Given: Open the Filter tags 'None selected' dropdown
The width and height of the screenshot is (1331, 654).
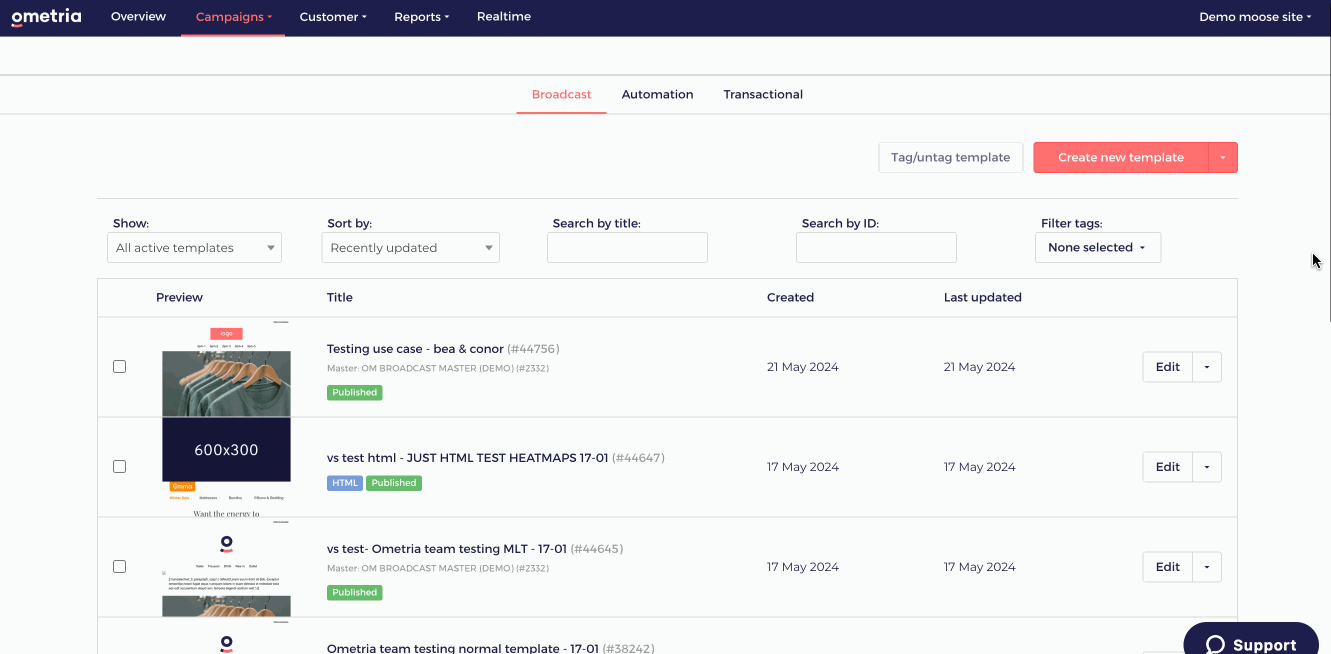Looking at the screenshot, I should point(1098,248).
